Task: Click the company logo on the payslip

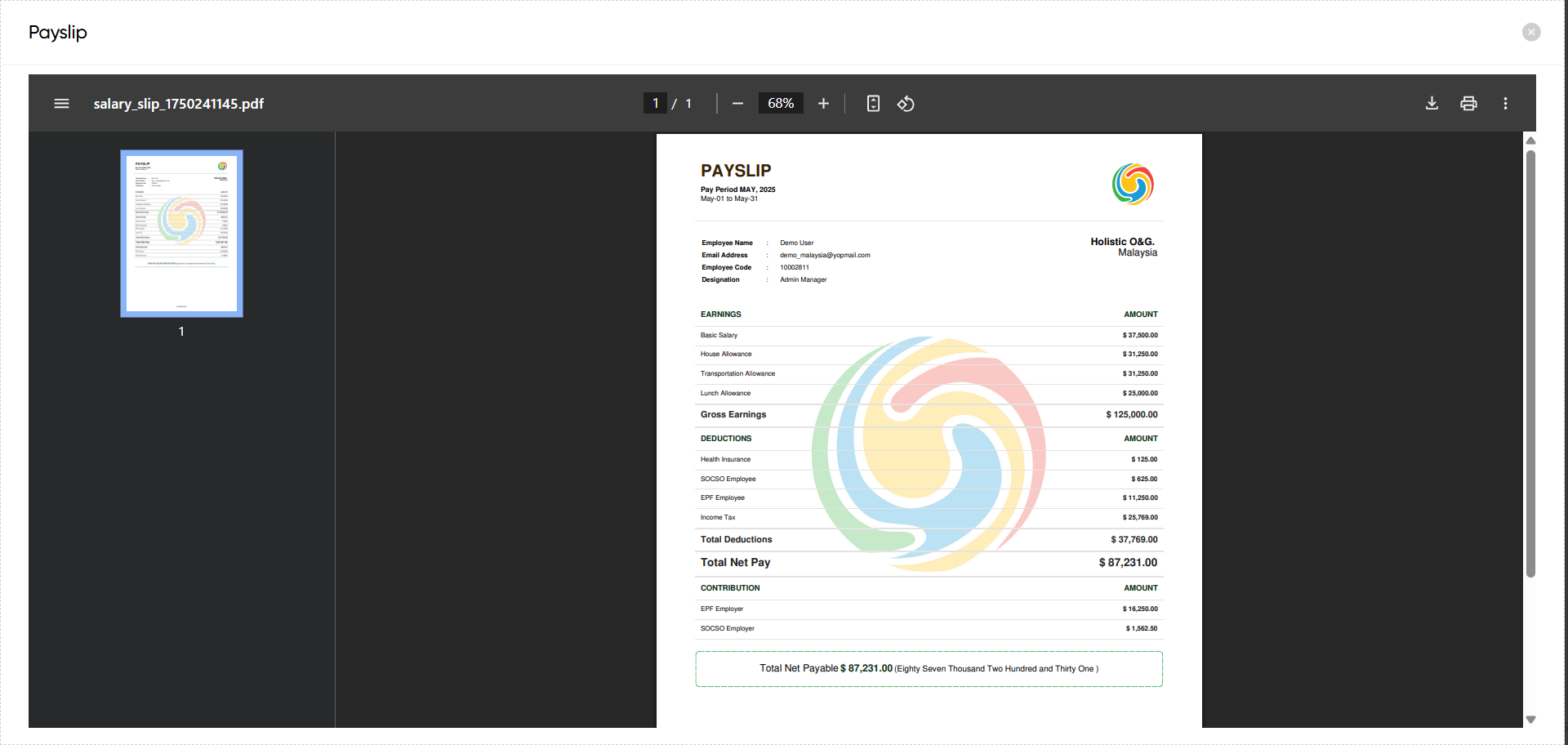Action: click(x=1133, y=184)
